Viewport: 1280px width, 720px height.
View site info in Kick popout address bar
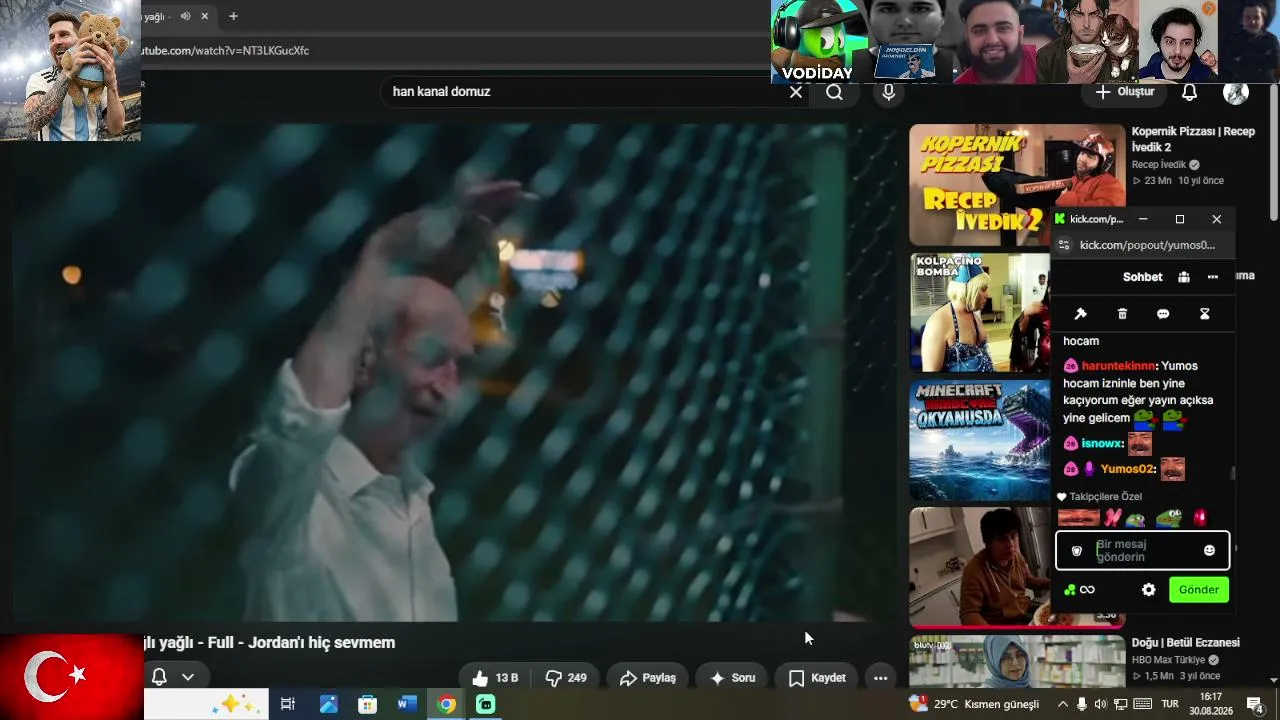[x=1064, y=245]
